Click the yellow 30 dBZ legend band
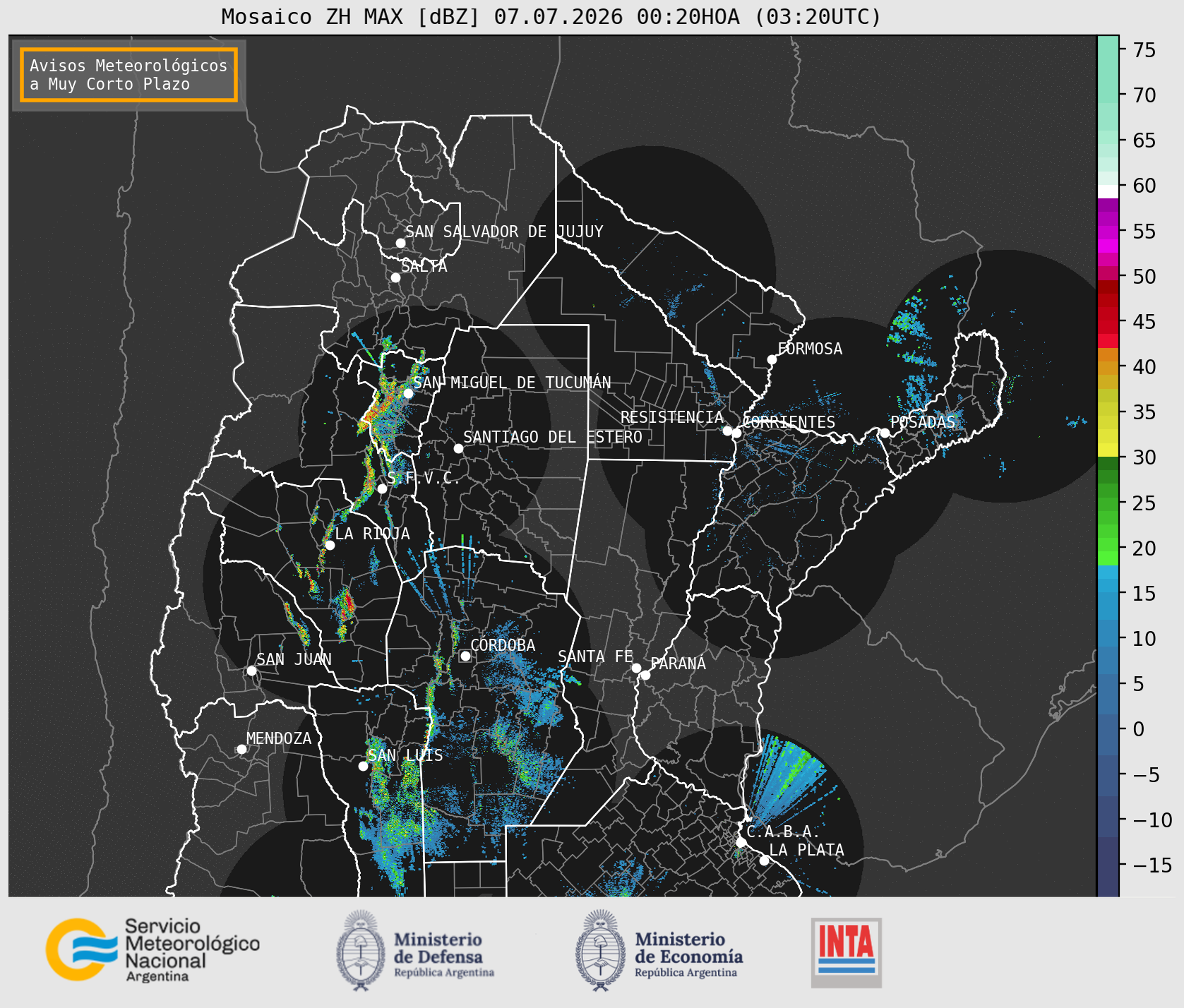The width and height of the screenshot is (1184, 1008). click(x=1108, y=450)
